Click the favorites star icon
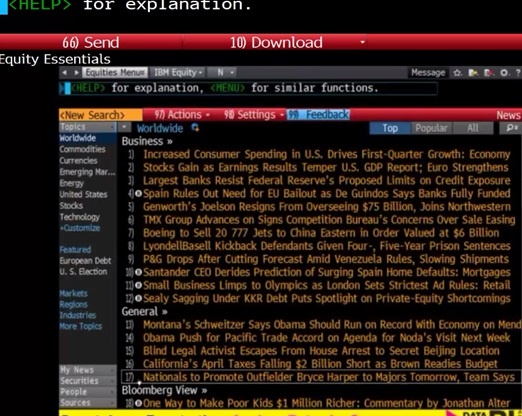The height and width of the screenshot is (416, 522). [457, 73]
